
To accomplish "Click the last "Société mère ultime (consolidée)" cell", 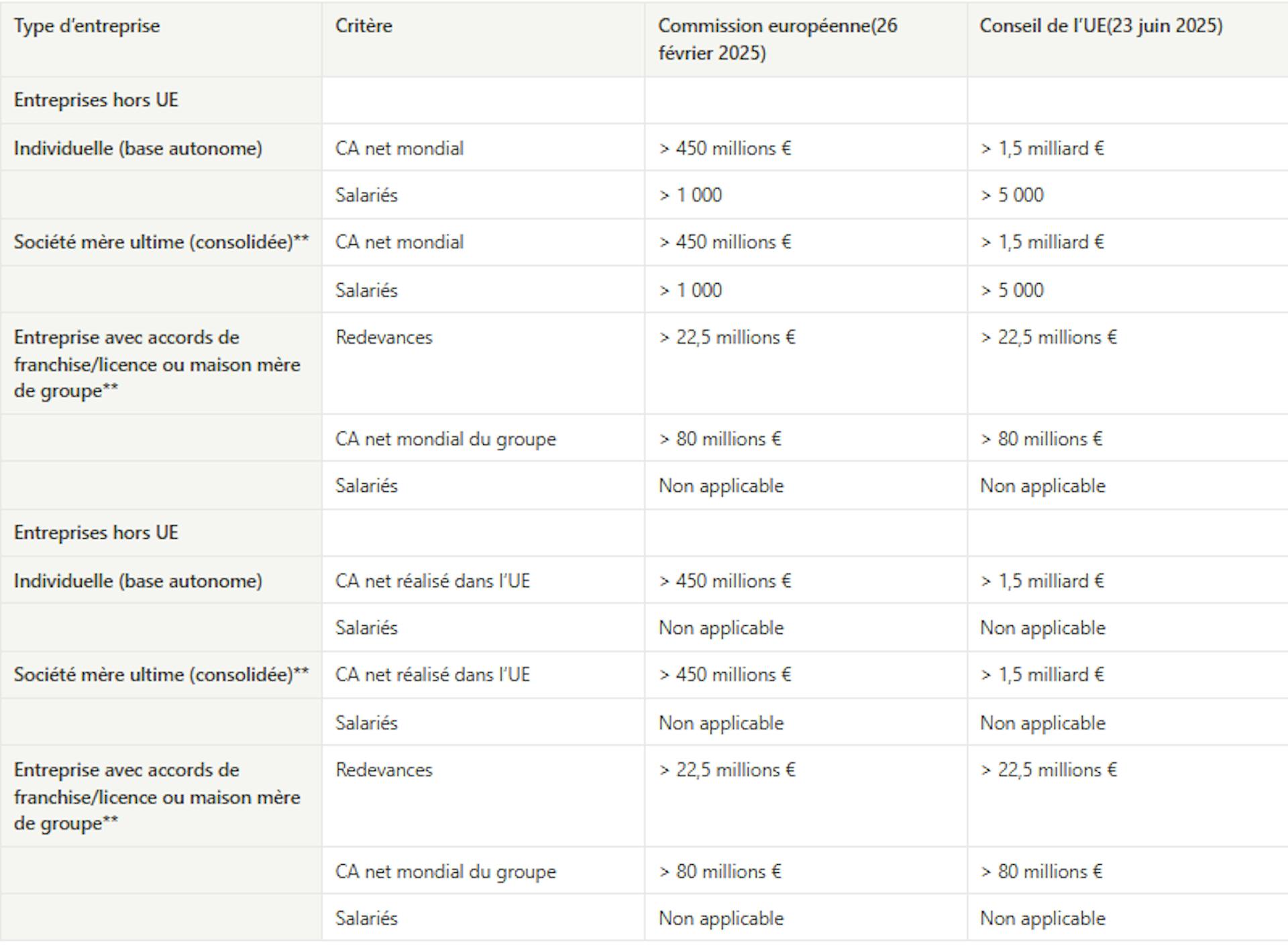I will pyautogui.click(x=161, y=675).
